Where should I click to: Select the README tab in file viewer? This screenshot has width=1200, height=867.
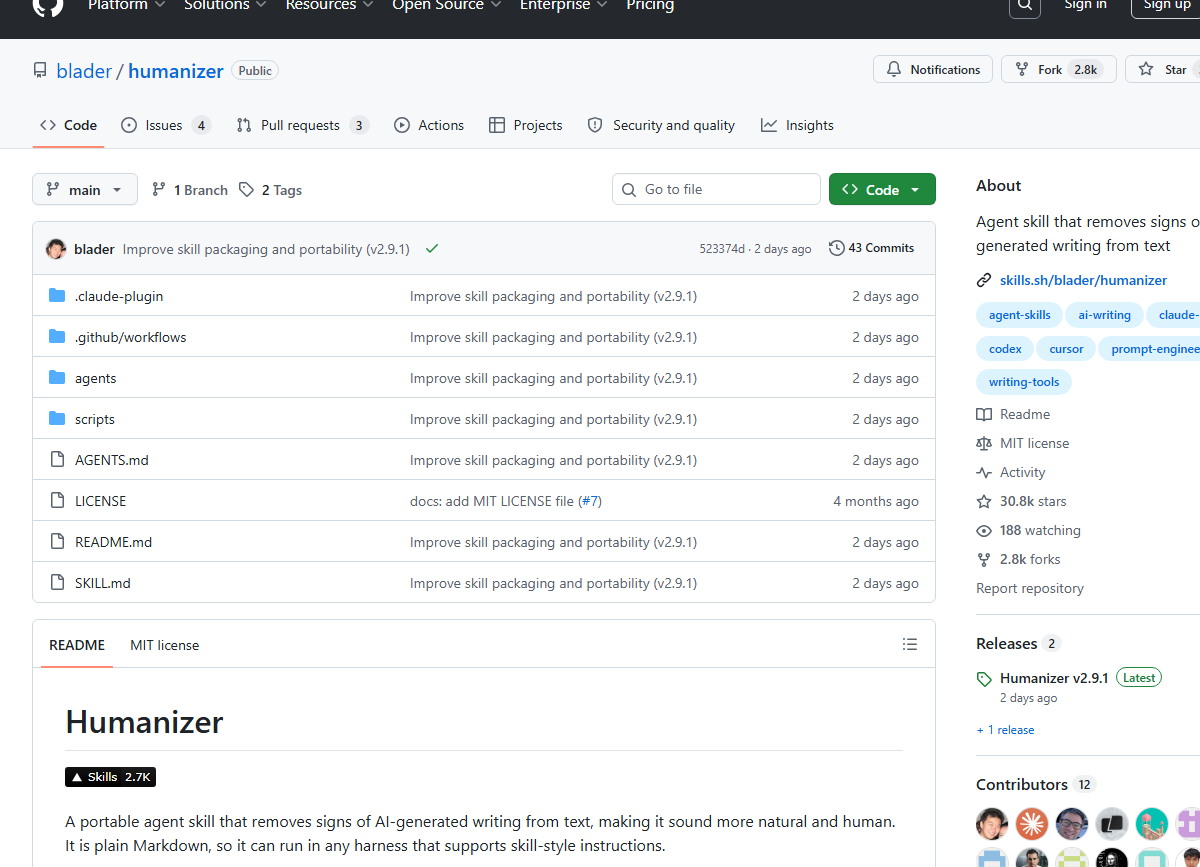pos(77,645)
